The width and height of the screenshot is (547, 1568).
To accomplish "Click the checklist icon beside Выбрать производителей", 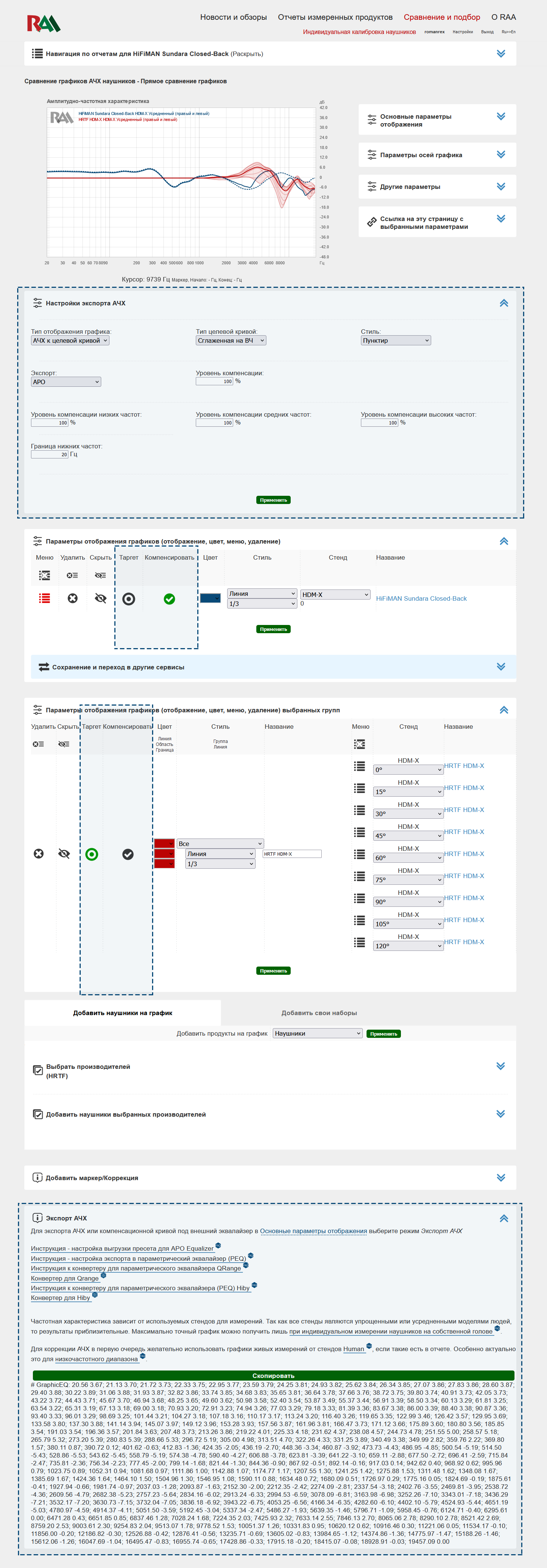I will [38, 1070].
